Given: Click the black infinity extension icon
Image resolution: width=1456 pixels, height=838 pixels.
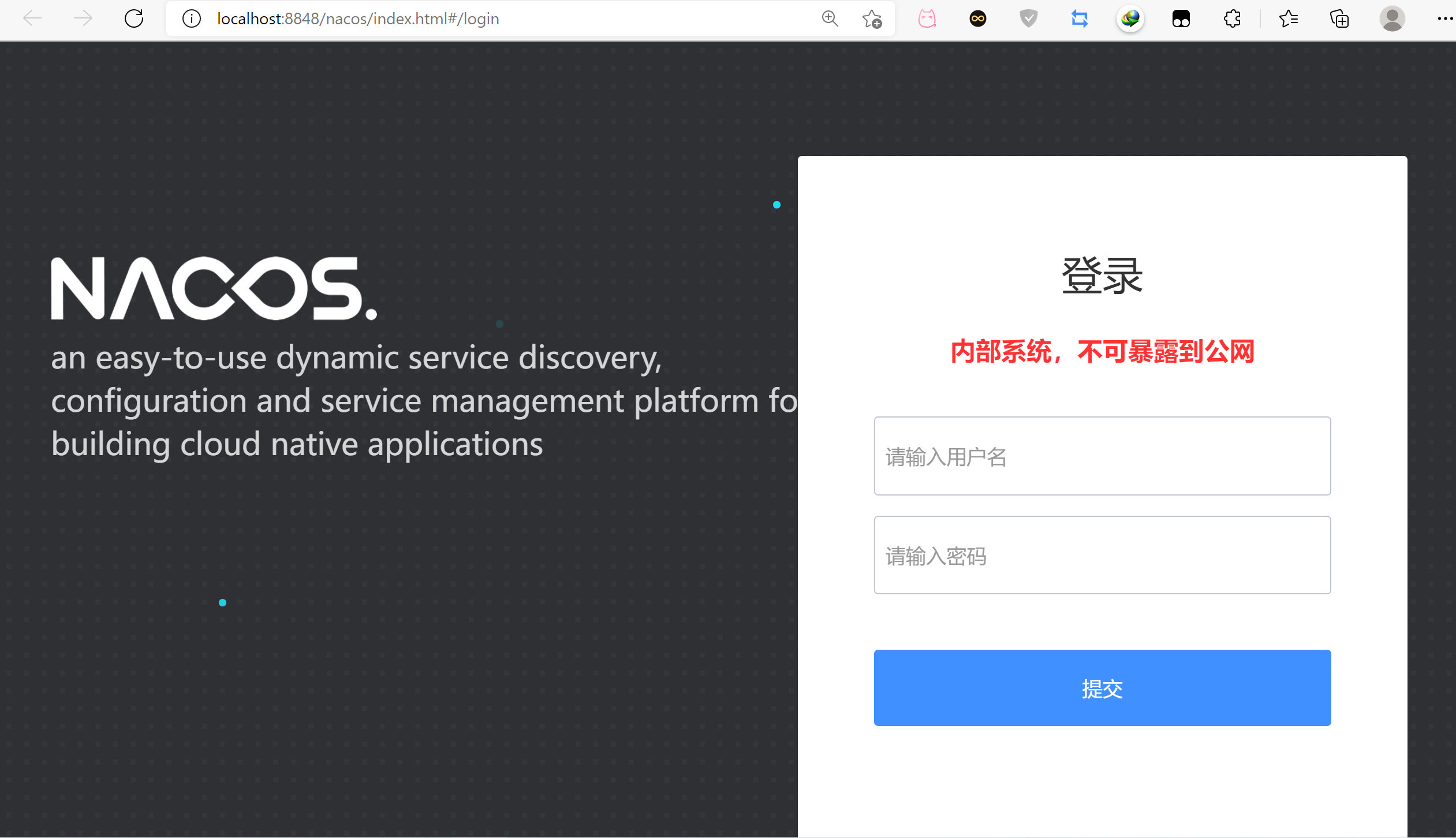Looking at the screenshot, I should pos(978,18).
